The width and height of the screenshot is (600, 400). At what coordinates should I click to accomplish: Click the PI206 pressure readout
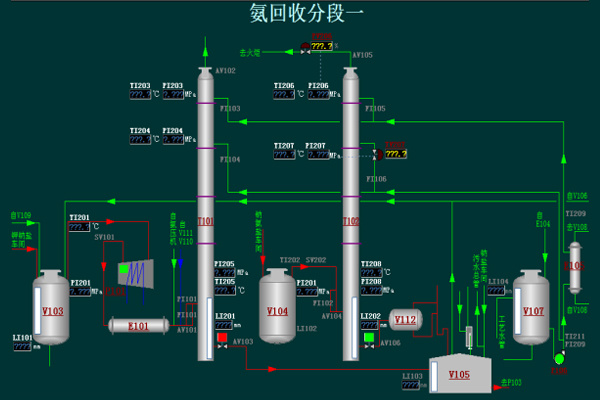click(x=319, y=95)
